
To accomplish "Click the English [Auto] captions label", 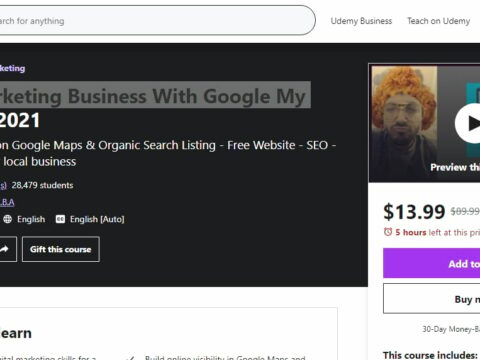I will click(x=97, y=219).
